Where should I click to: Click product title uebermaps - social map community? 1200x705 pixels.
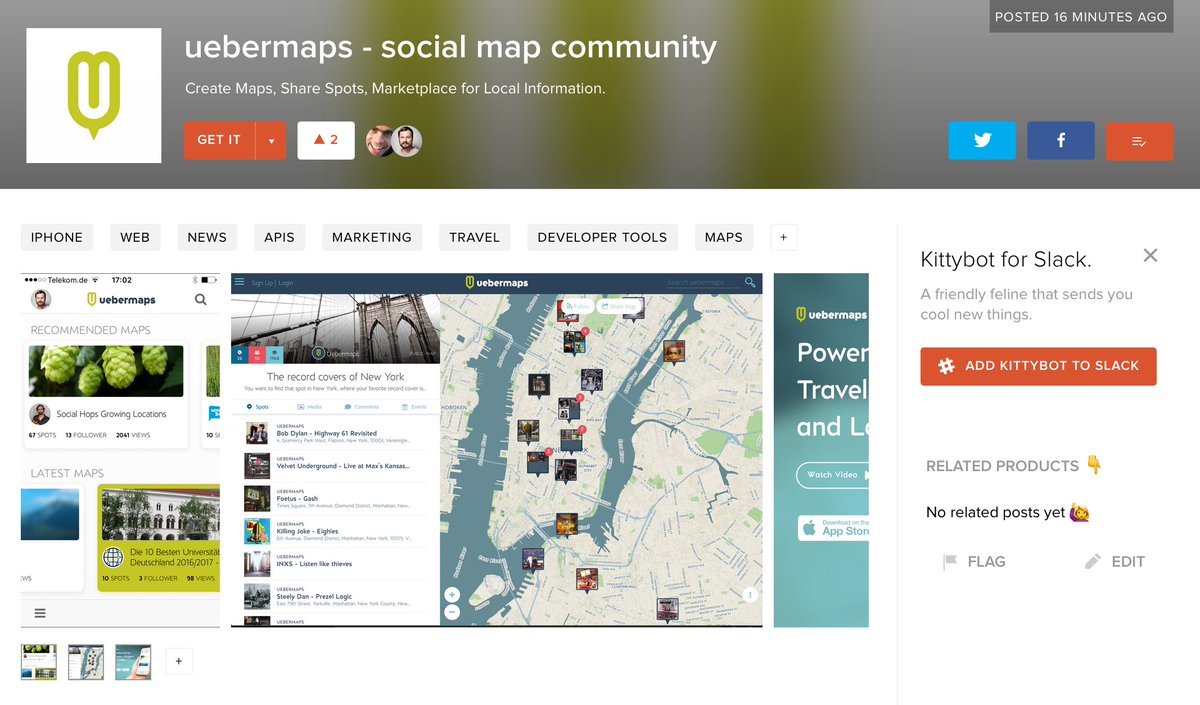(x=451, y=47)
